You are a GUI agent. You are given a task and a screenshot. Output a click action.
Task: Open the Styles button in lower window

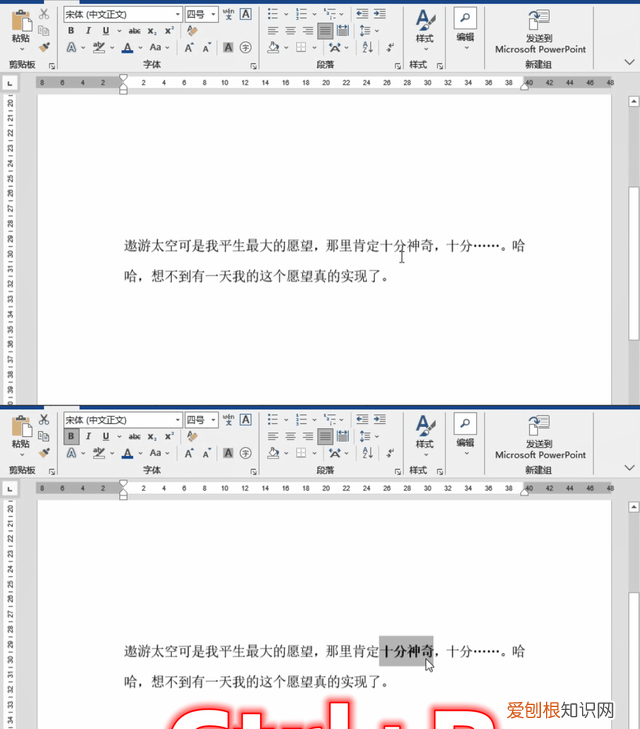point(425,437)
